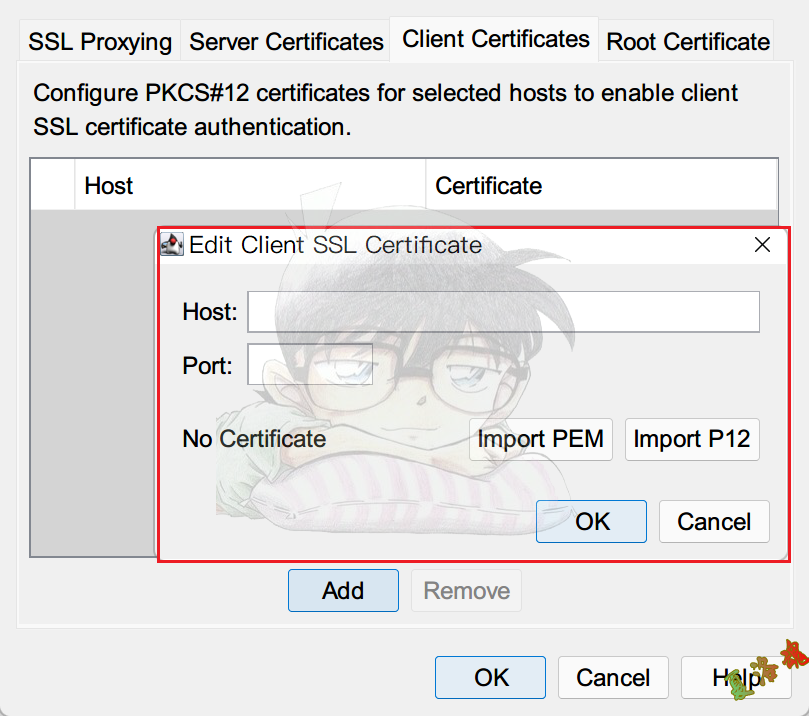Image resolution: width=809 pixels, height=716 pixels.
Task: Switch to the SSL Proxying tab
Action: [100, 42]
